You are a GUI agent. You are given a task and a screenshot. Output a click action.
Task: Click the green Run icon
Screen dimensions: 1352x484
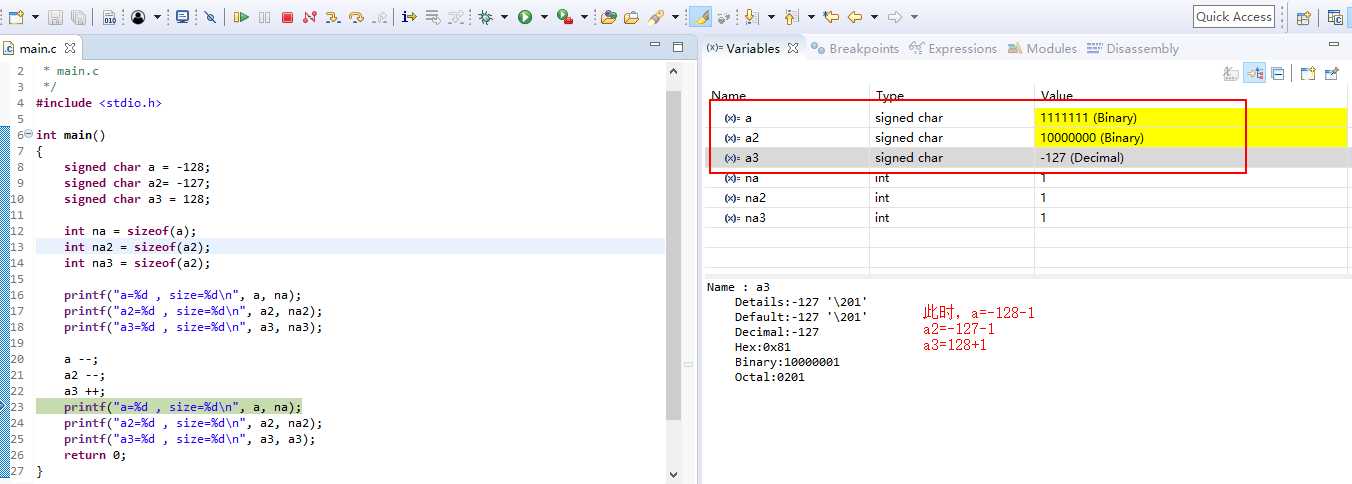click(524, 17)
